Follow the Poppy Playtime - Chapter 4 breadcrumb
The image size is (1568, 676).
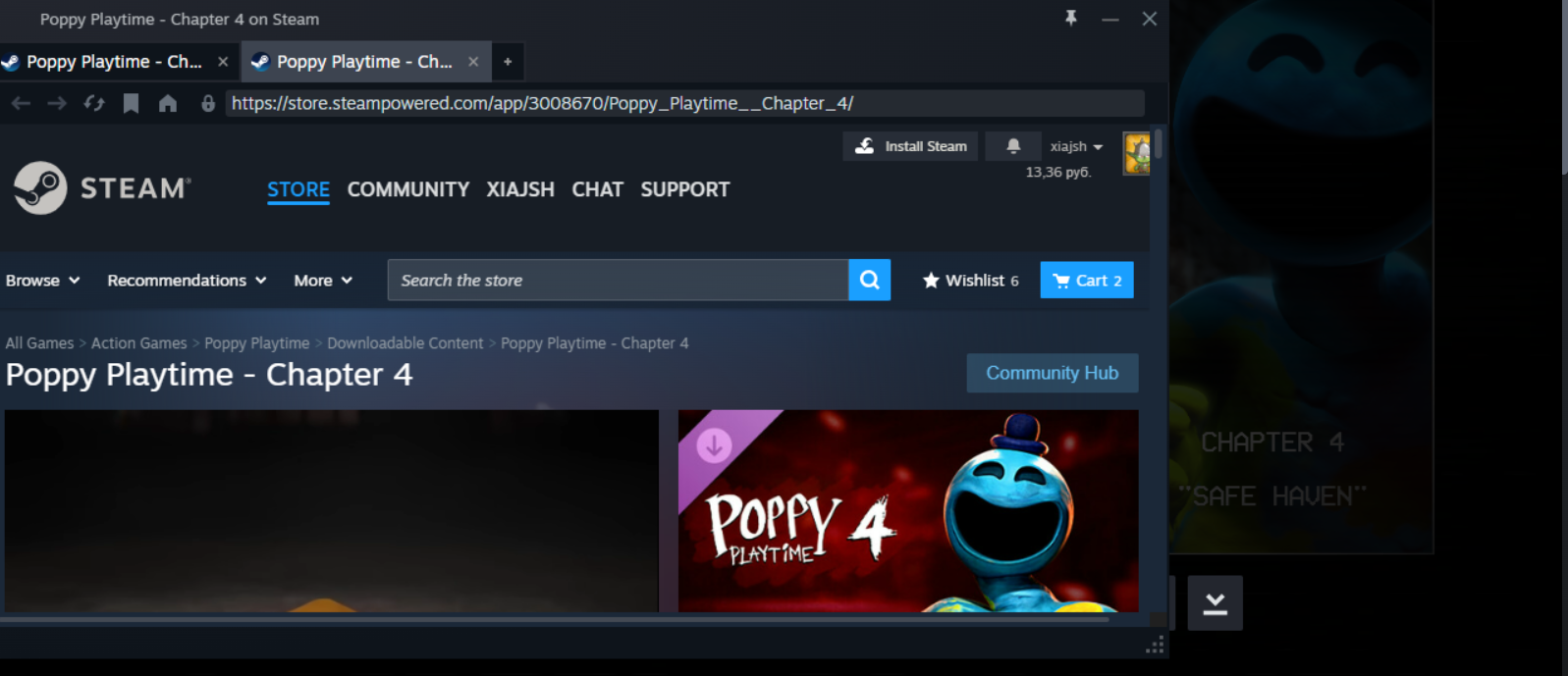pyautogui.click(x=595, y=343)
